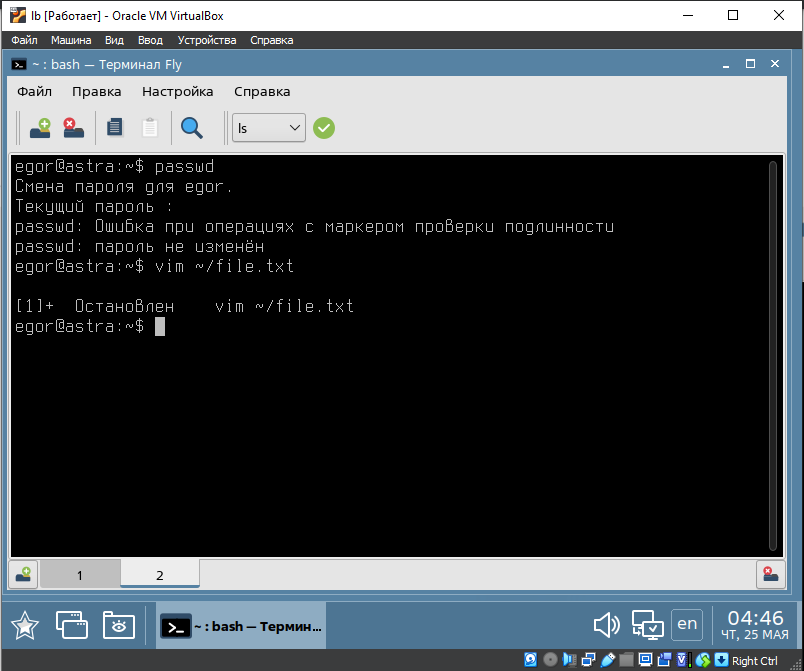Image resolution: width=804 pixels, height=671 pixels.
Task: Click the audio status icon in VirtualBox bar
Action: point(569,660)
